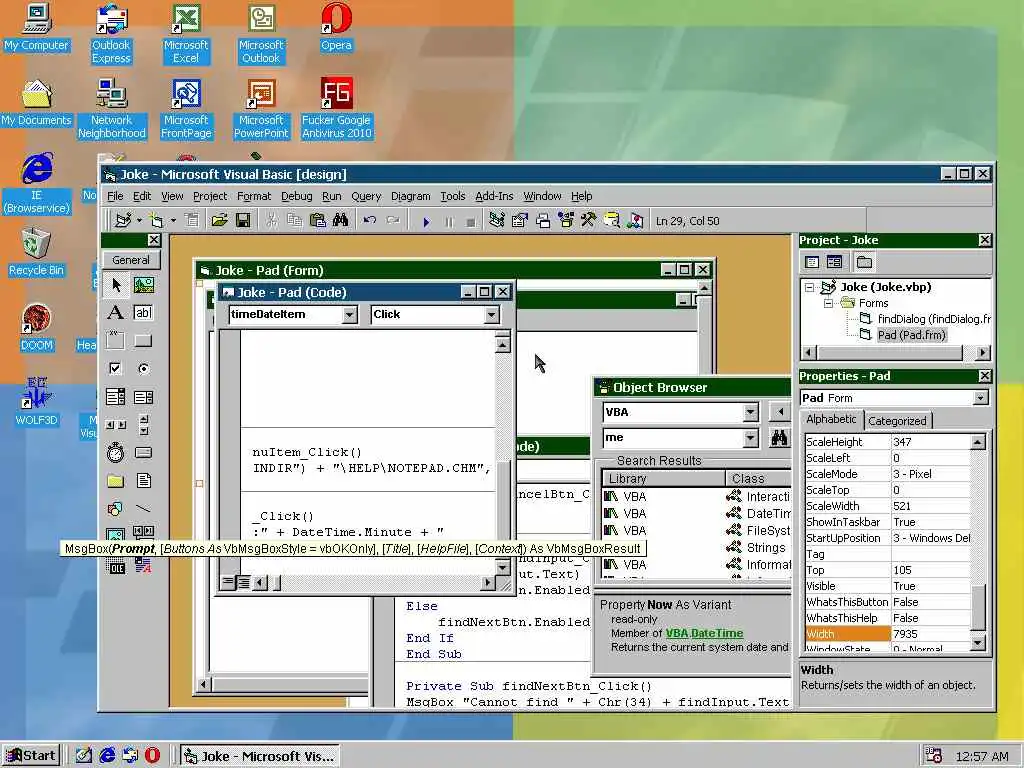Viewport: 1024px width, 768px height.
Task: Click the Undo arrow in the toolbar
Action: tap(370, 221)
